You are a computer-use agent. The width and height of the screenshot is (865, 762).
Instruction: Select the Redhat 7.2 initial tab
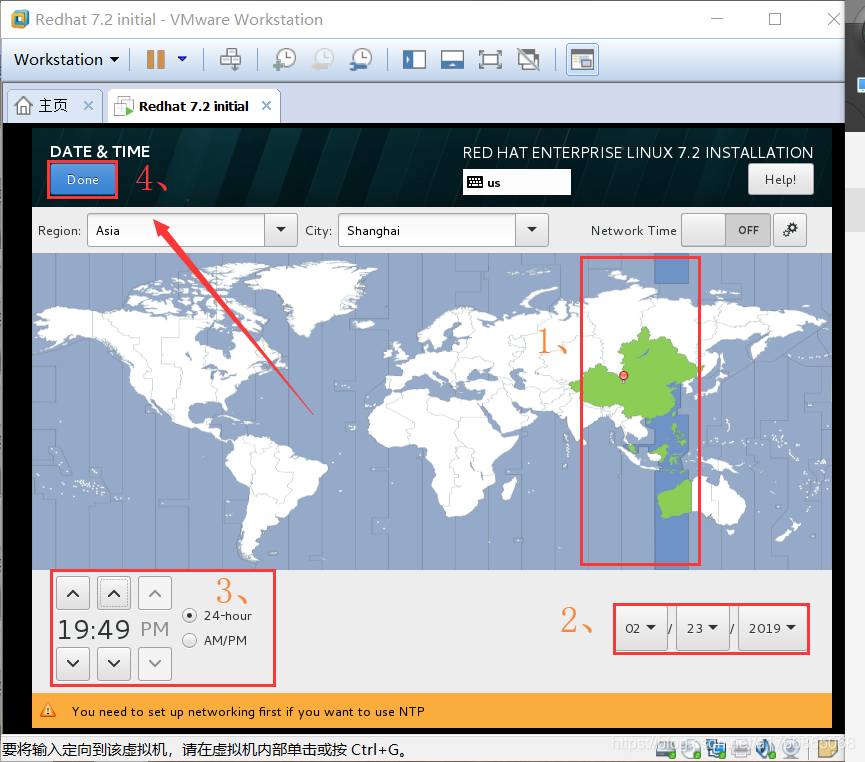(194, 106)
